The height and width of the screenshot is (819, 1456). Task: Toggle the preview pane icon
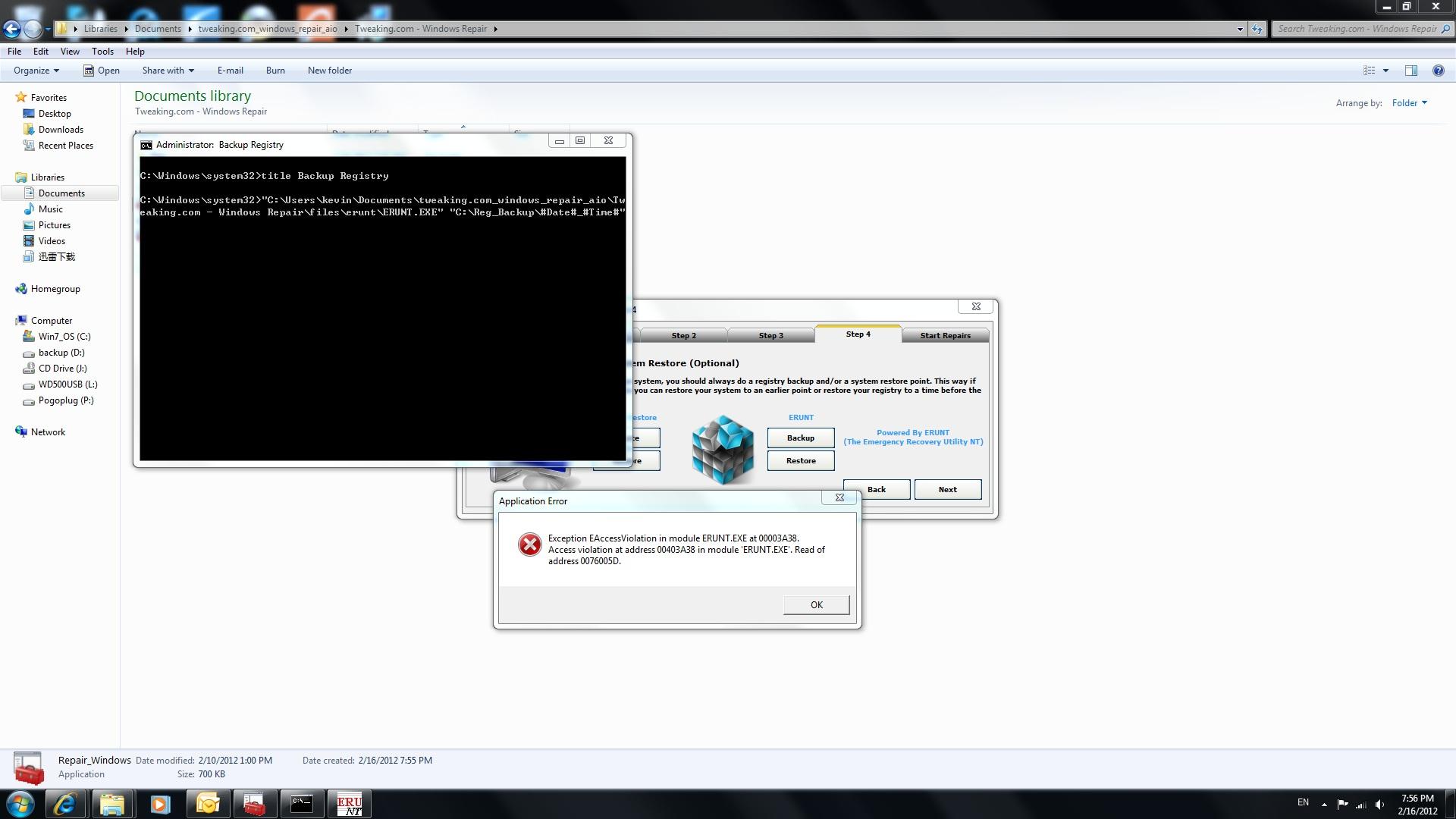coord(1410,71)
